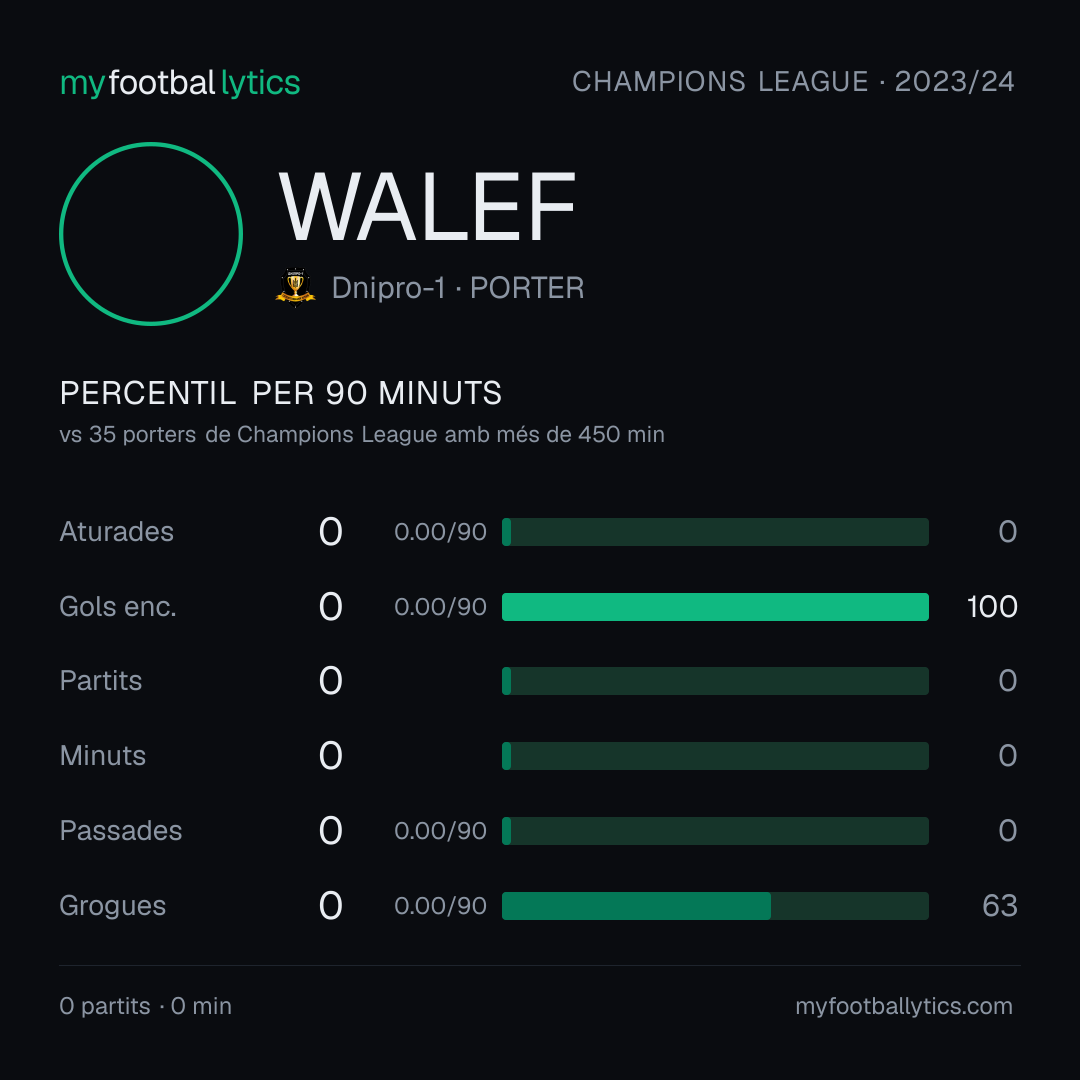Image resolution: width=1080 pixels, height=1080 pixels.
Task: Click the Gols enc. full green bar
Action: point(715,607)
